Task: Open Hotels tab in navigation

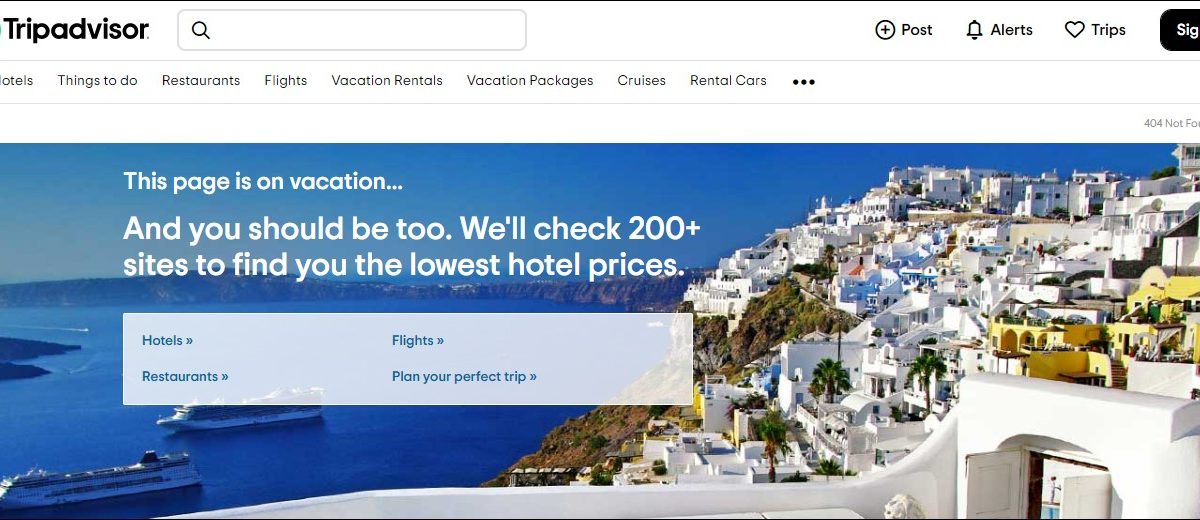Action: click(x=16, y=81)
